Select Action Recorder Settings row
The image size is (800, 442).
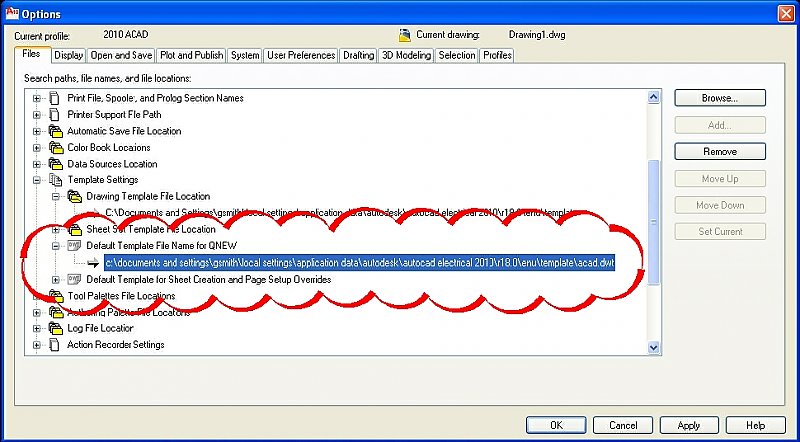point(116,345)
